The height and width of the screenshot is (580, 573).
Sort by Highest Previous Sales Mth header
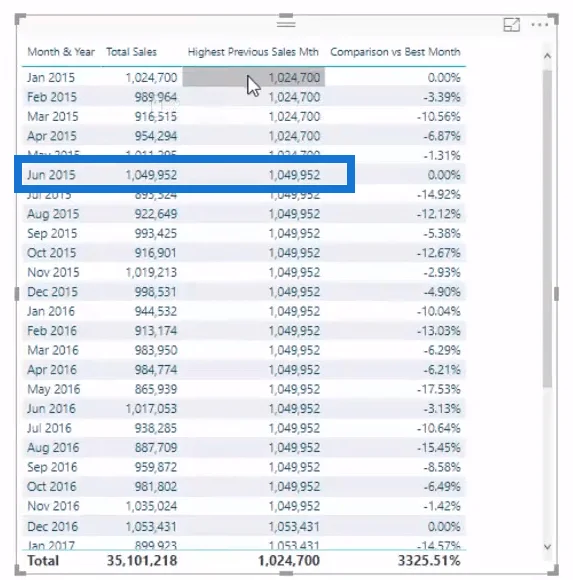pyautogui.click(x=253, y=52)
